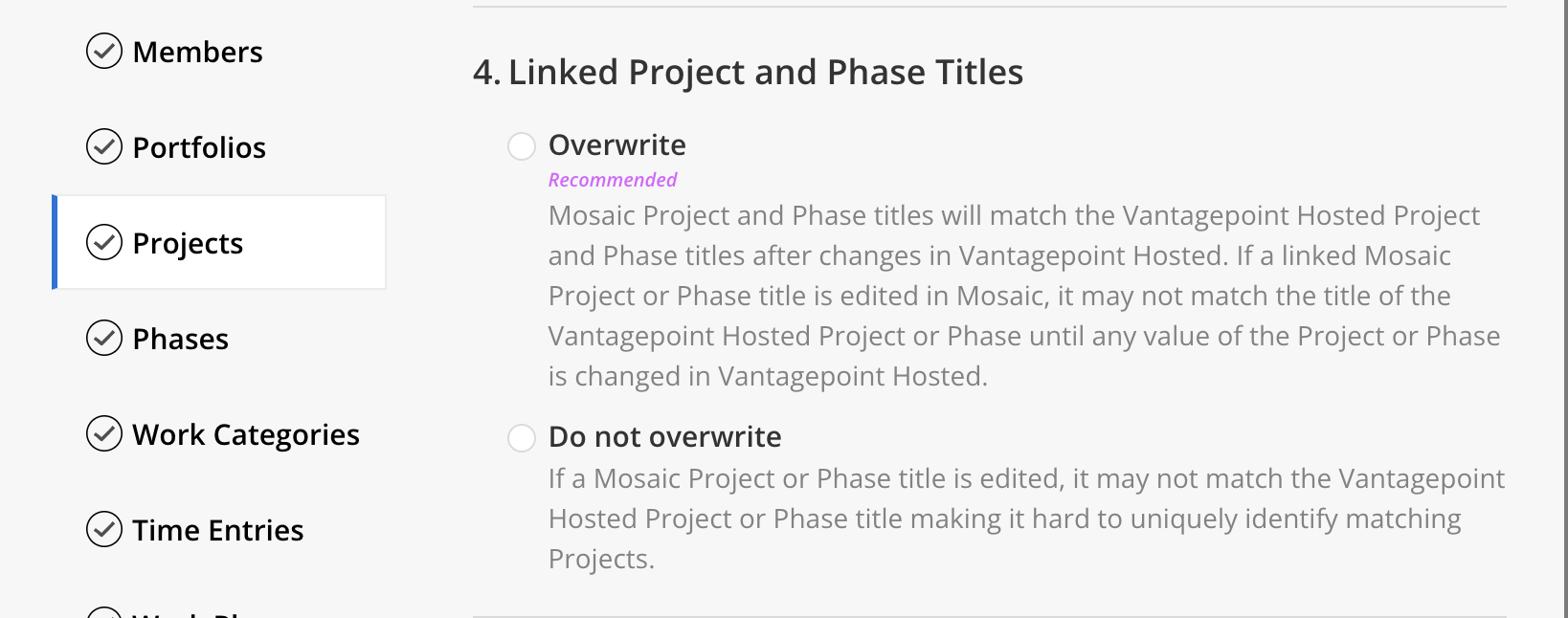
Task: Navigate to the Time Entries section
Action: point(218,530)
